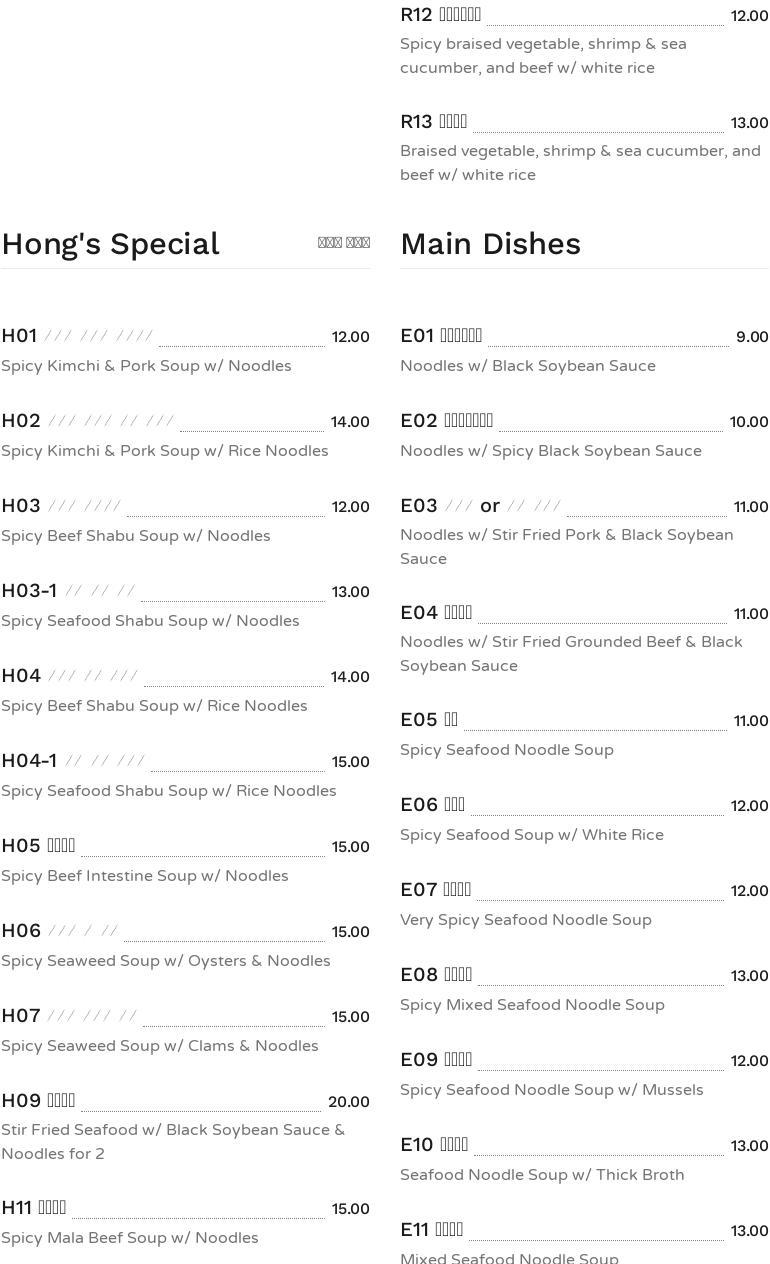Select menu item H01 title
Image resolution: width=770 pixels, height=1264 pixels.
tap(20, 336)
